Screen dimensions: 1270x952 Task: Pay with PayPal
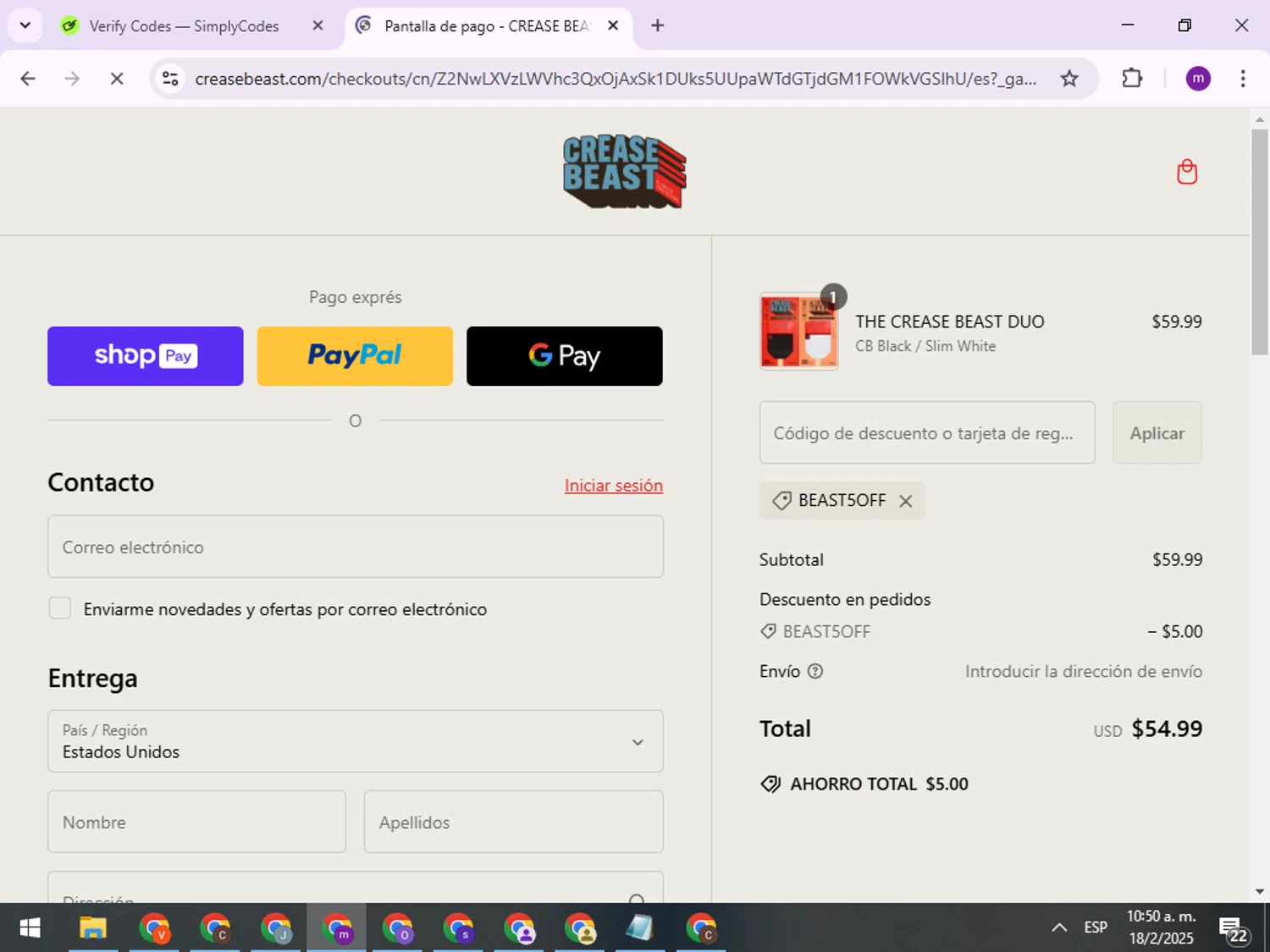click(355, 356)
